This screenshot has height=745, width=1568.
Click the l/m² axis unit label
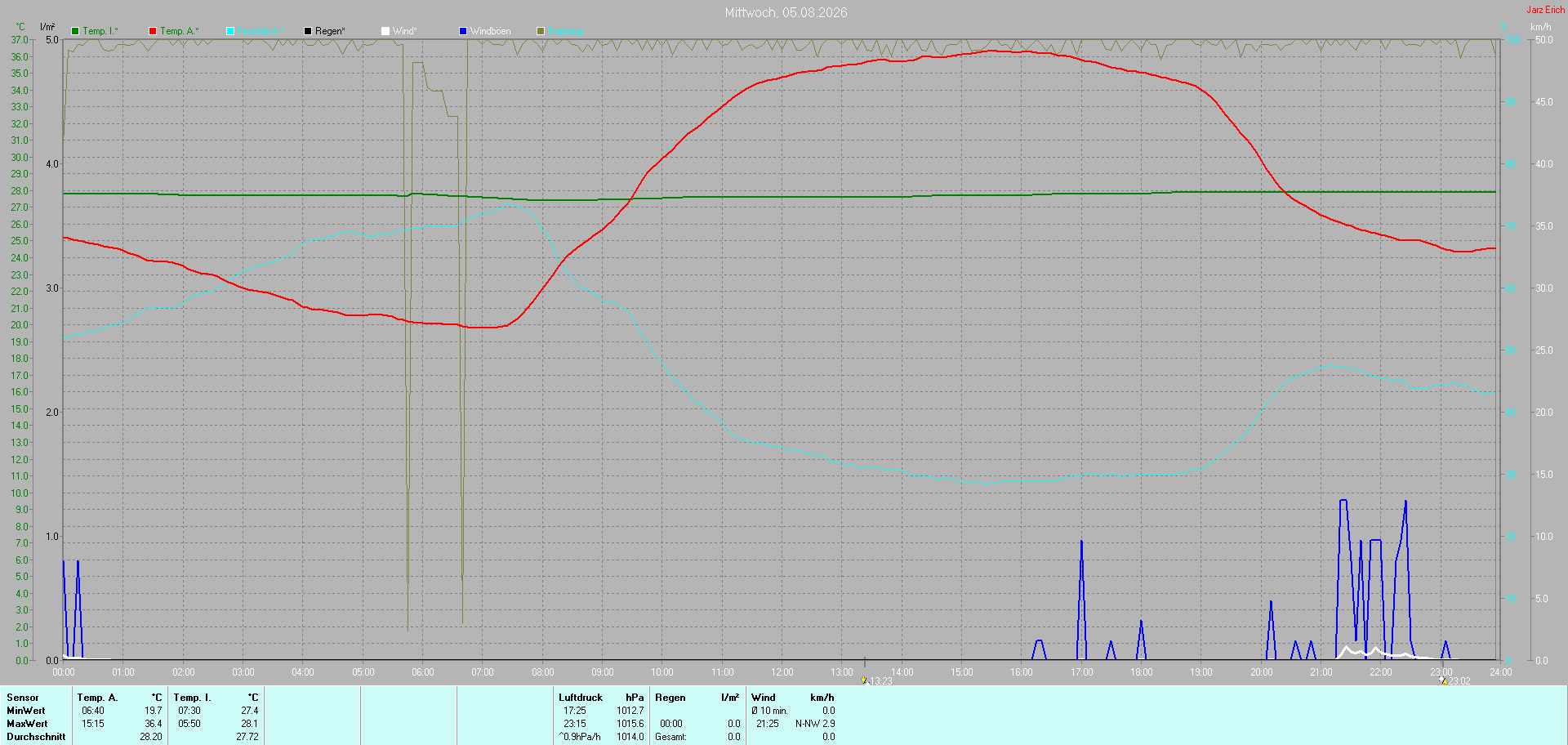click(x=47, y=27)
